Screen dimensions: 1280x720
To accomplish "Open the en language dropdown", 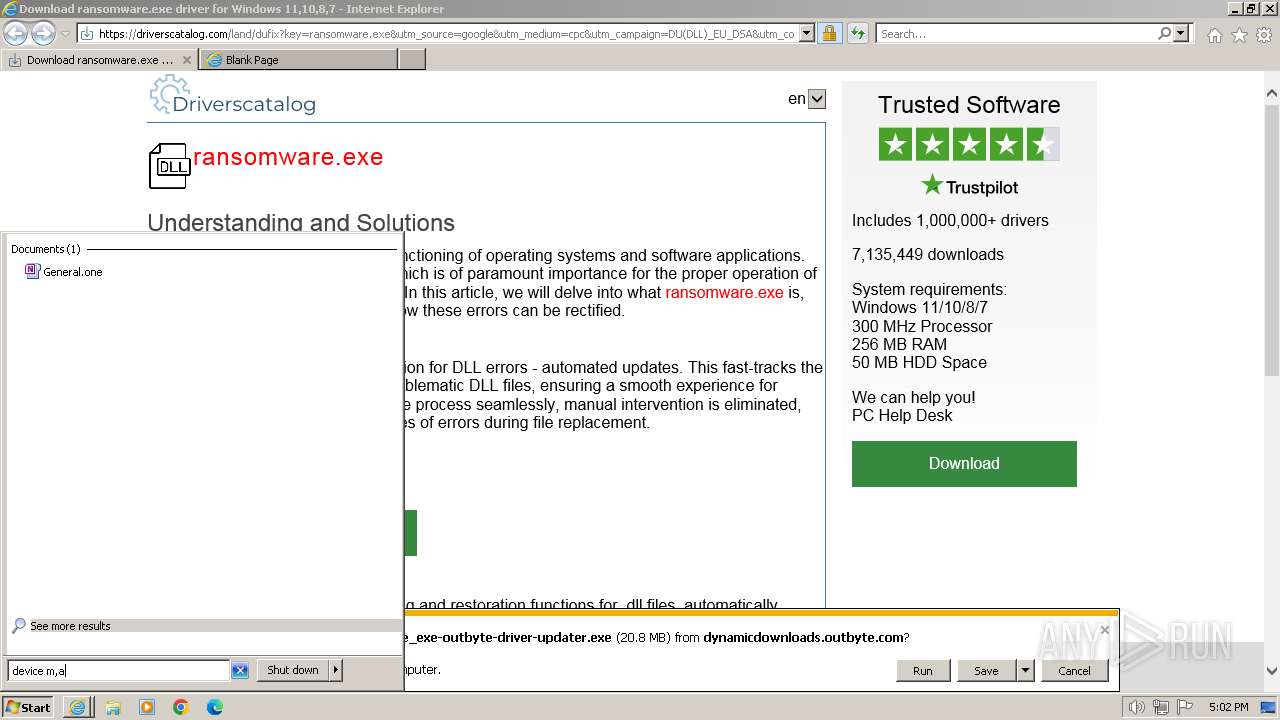I will click(x=816, y=99).
